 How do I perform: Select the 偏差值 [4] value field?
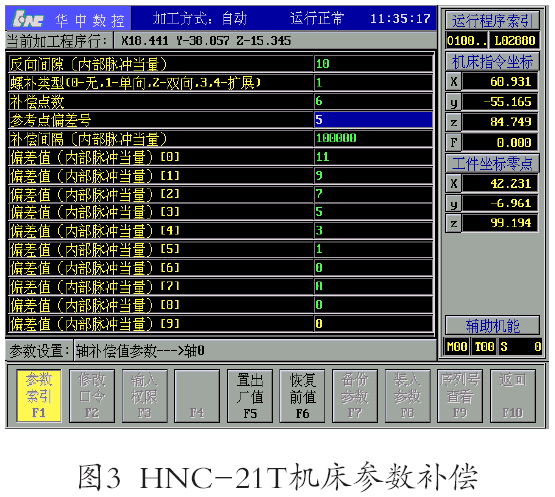[373, 231]
